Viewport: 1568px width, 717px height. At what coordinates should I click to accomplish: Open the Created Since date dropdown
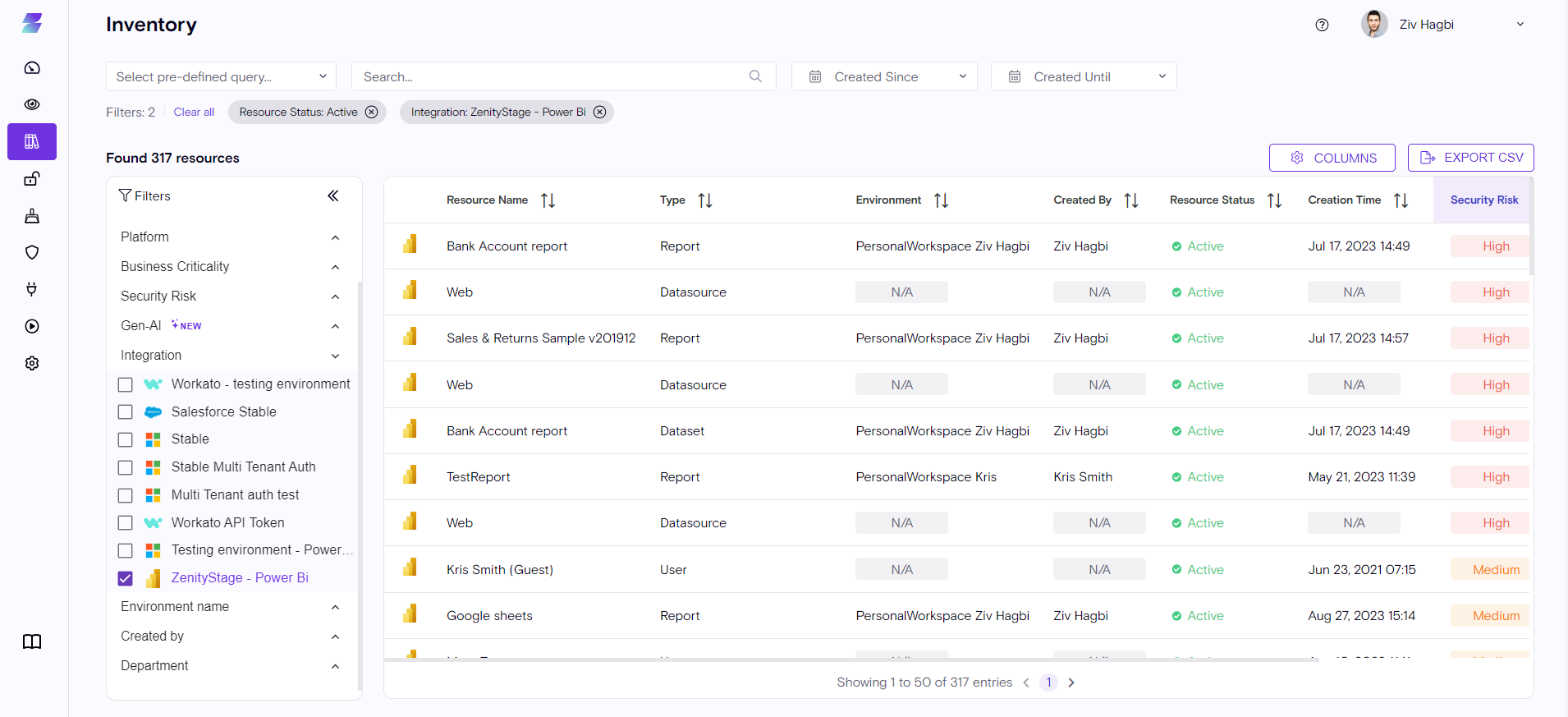coord(883,76)
